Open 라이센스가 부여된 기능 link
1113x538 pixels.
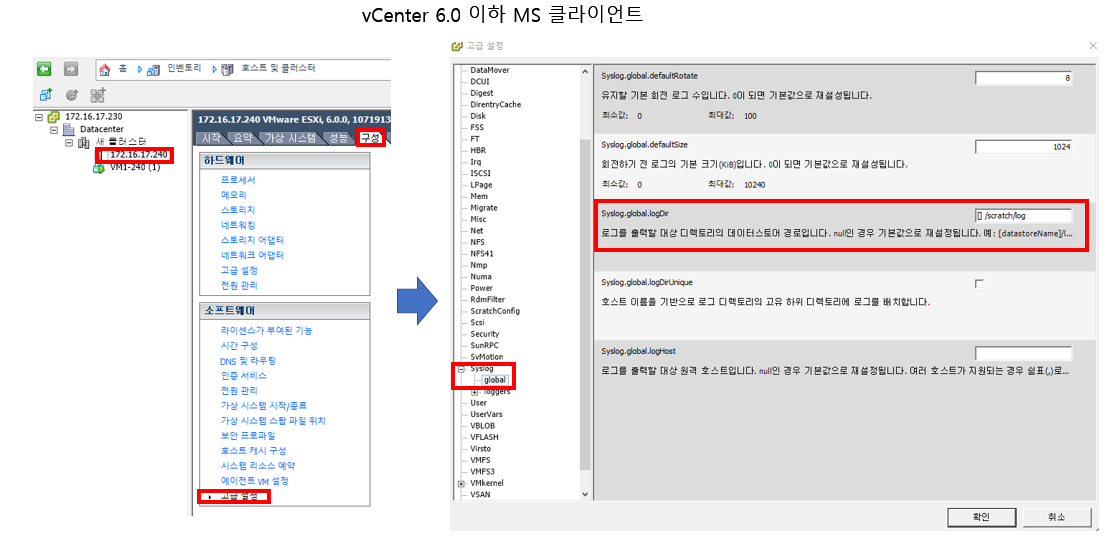266,331
